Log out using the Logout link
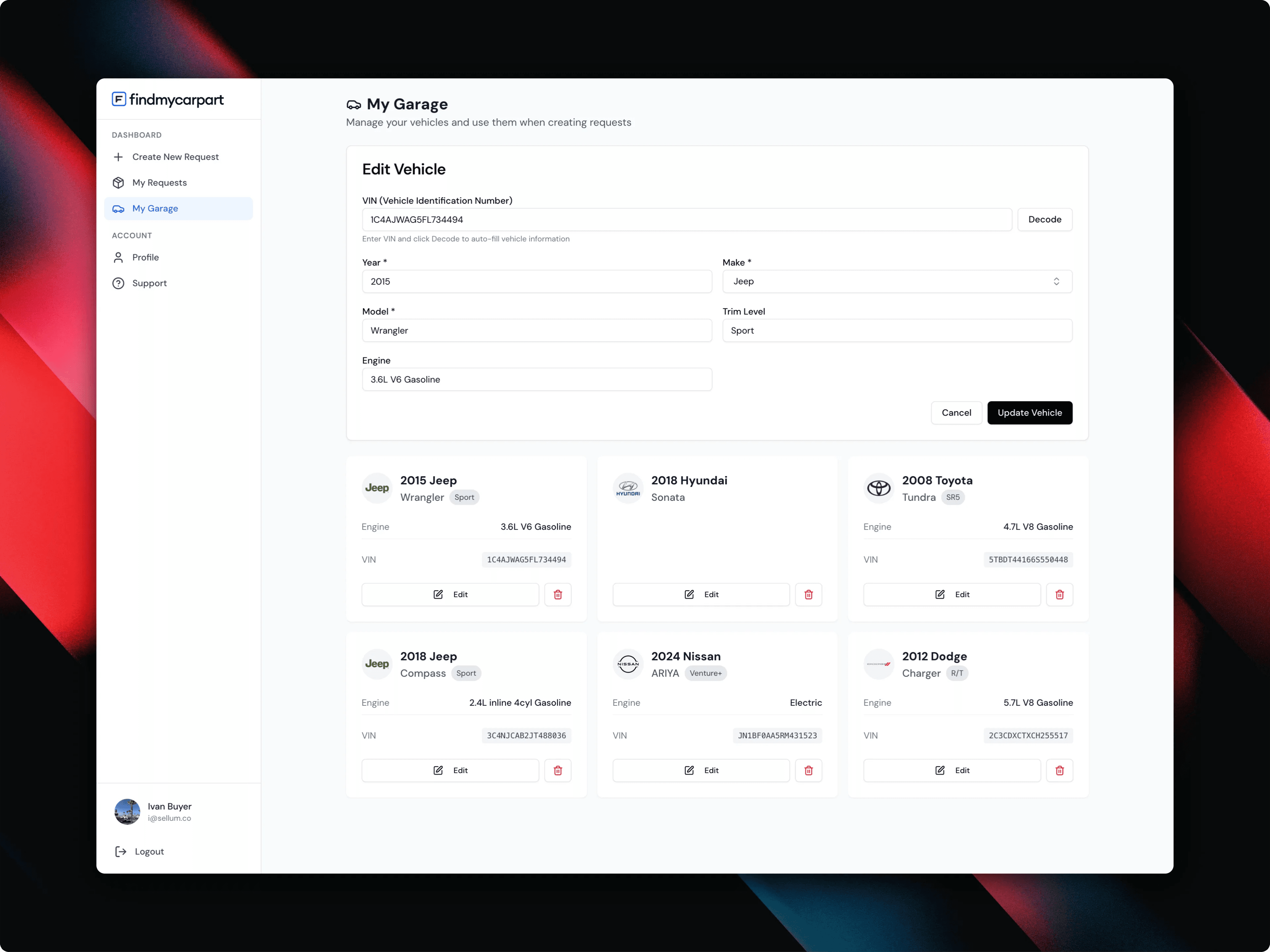 [x=149, y=851]
